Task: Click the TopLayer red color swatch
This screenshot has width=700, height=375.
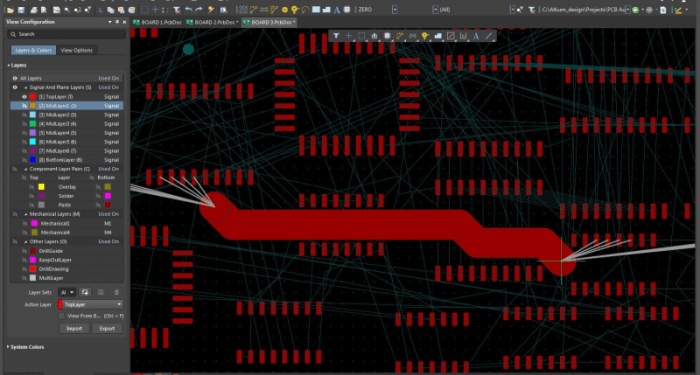Action: pos(33,96)
